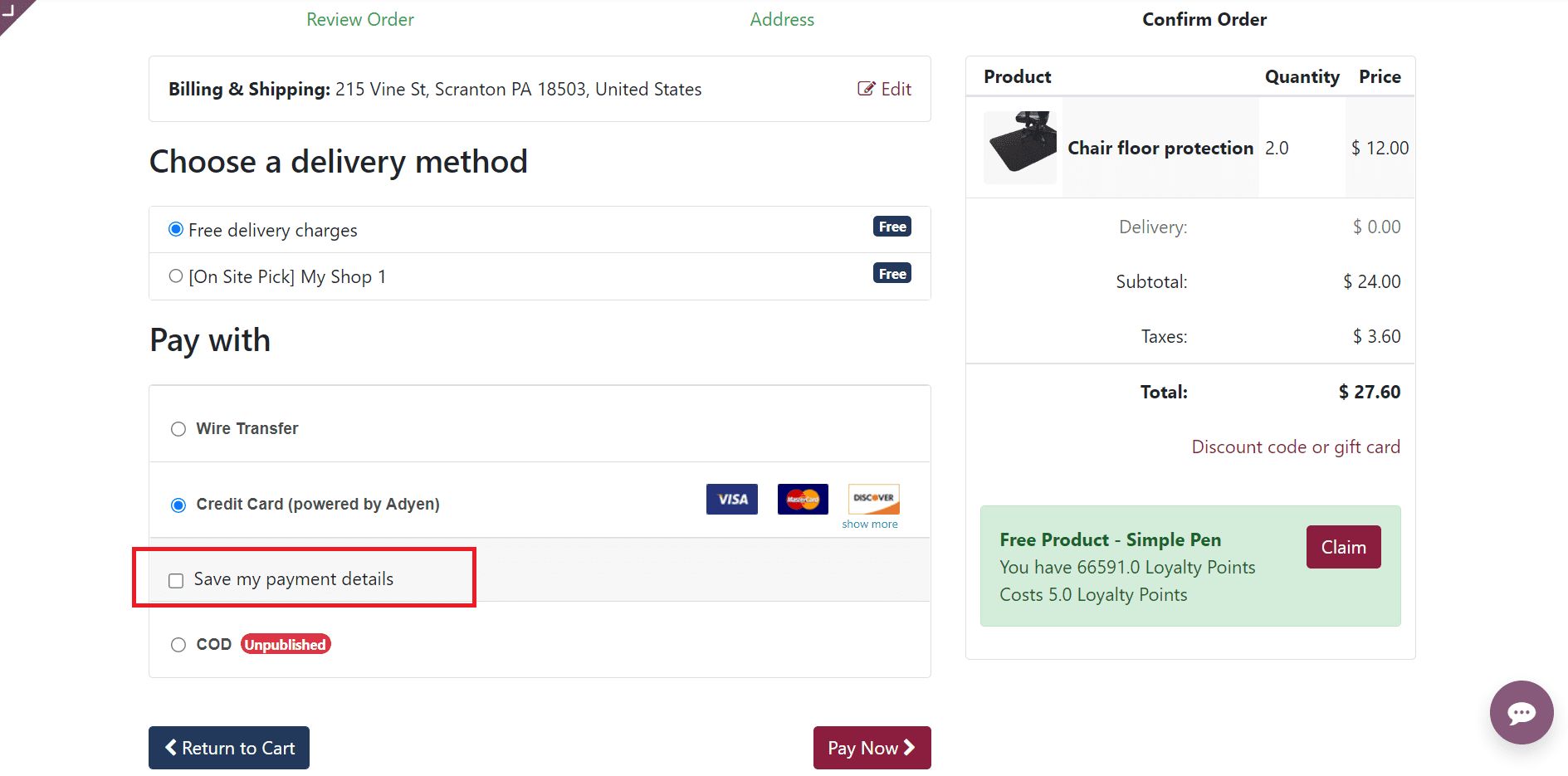The width and height of the screenshot is (1568, 776).
Task: Go to the Address step
Action: click(x=782, y=20)
